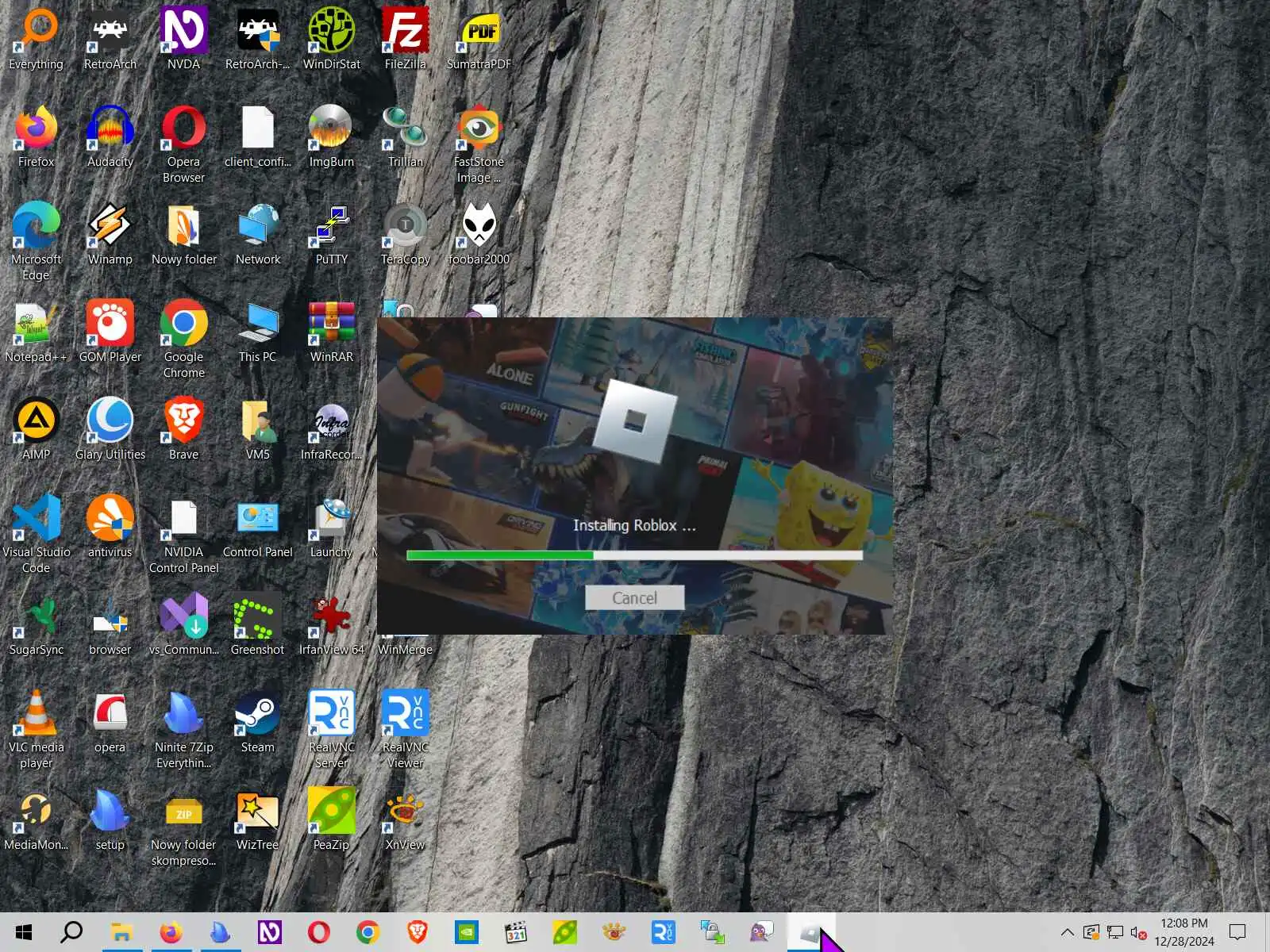1270x952 pixels.
Task: Click the muted volume tray icon
Action: [x=1138, y=932]
